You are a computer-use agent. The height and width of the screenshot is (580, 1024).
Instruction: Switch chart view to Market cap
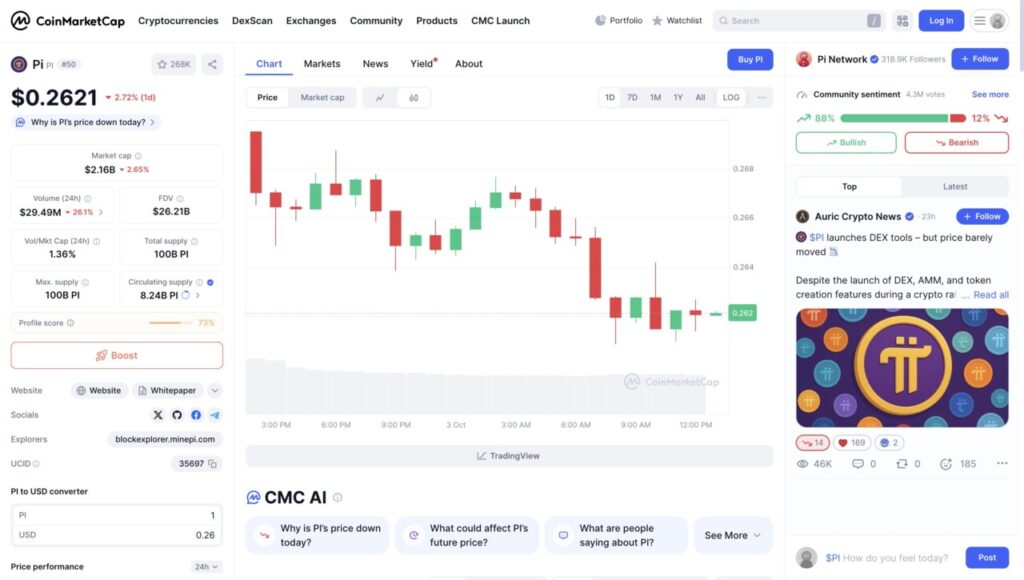point(322,98)
